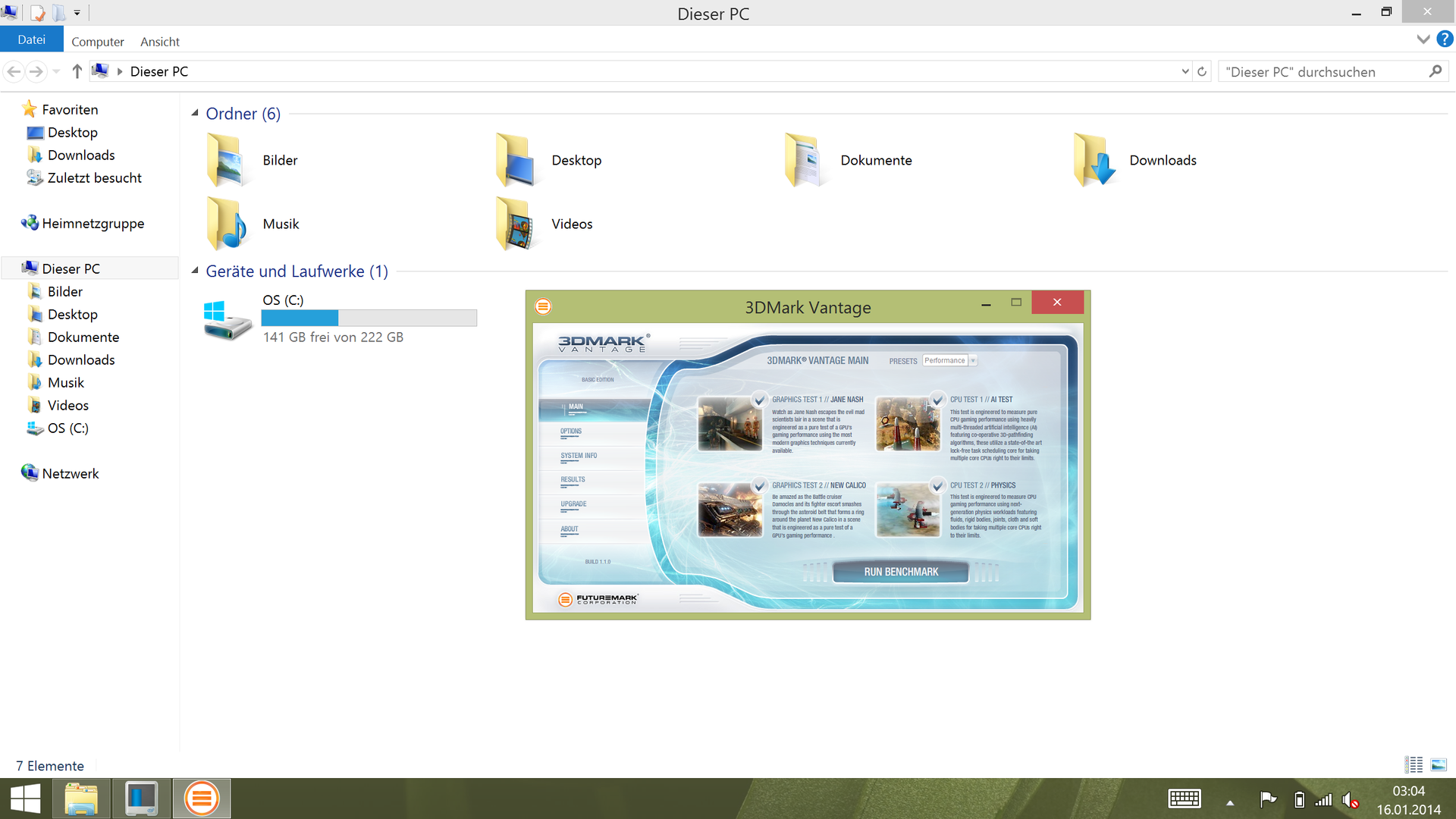Switch to large thumbnails view icon
The height and width of the screenshot is (819, 1456).
click(x=1439, y=764)
